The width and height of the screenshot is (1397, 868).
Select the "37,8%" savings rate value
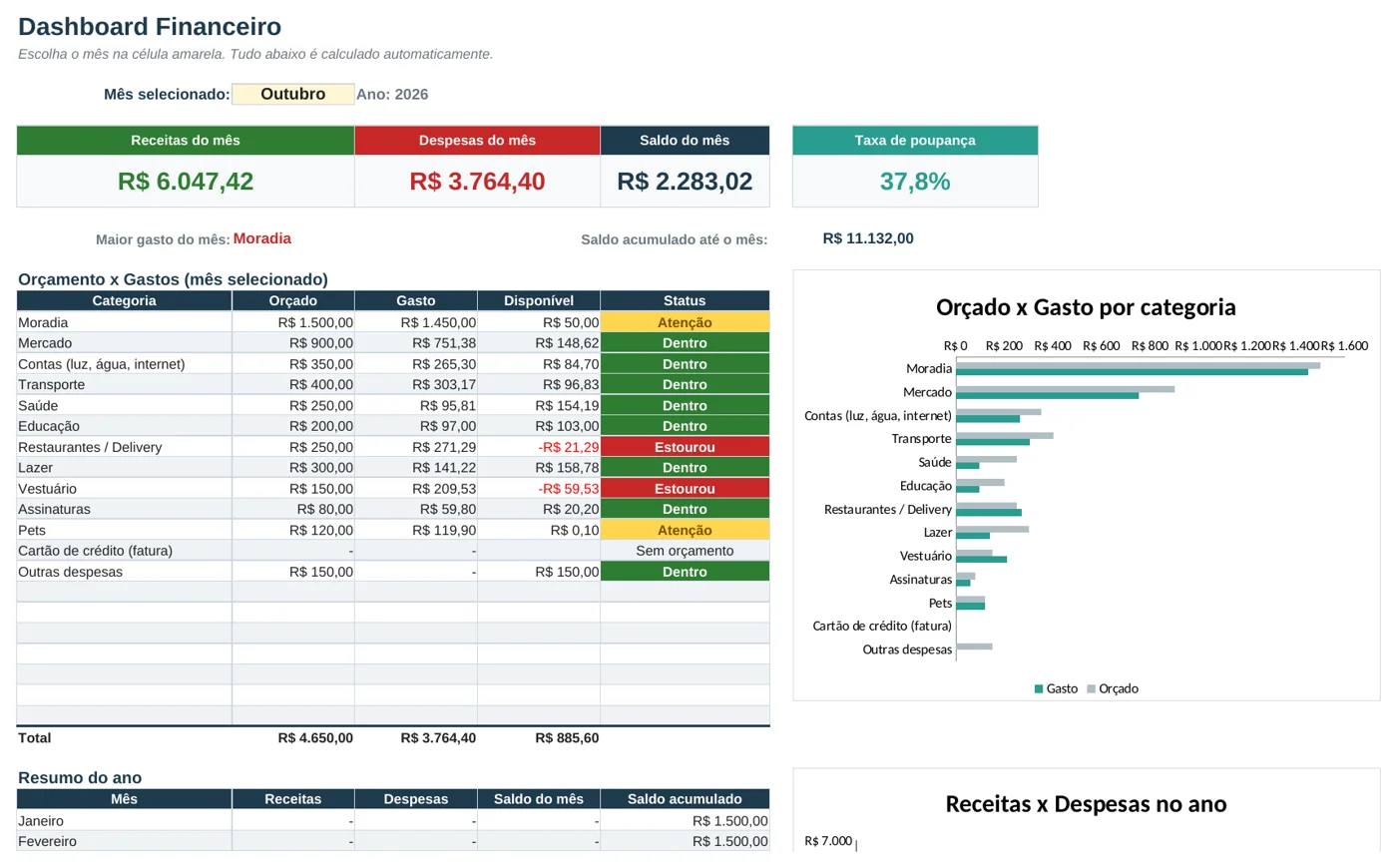[x=915, y=182]
